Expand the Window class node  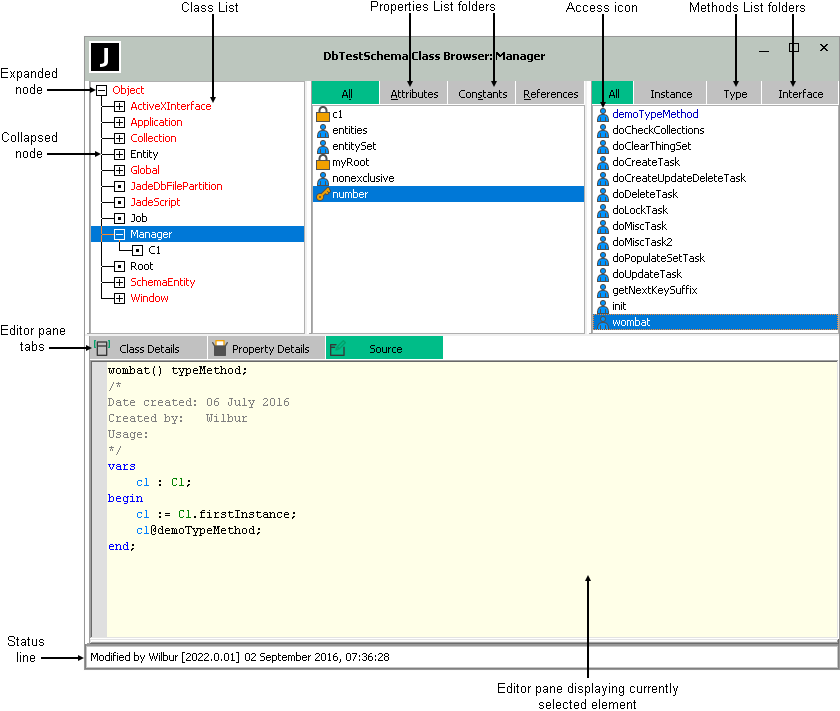119,298
